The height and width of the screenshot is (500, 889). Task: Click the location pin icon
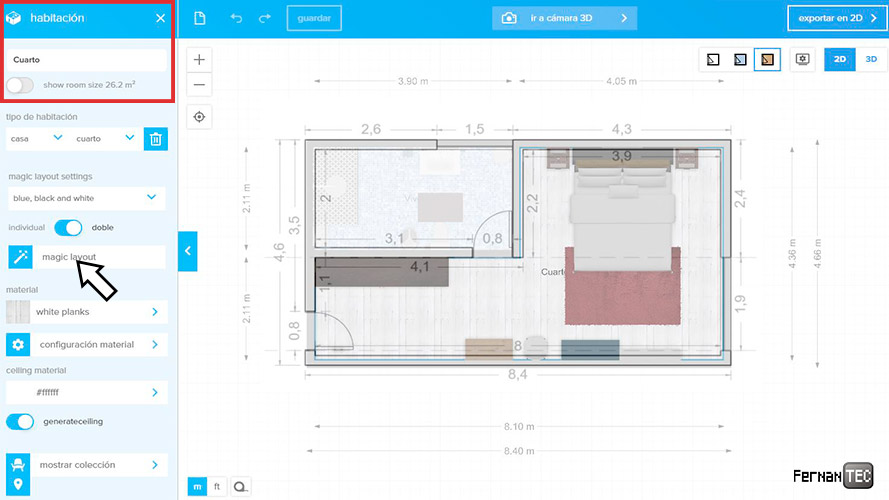pos(18,485)
